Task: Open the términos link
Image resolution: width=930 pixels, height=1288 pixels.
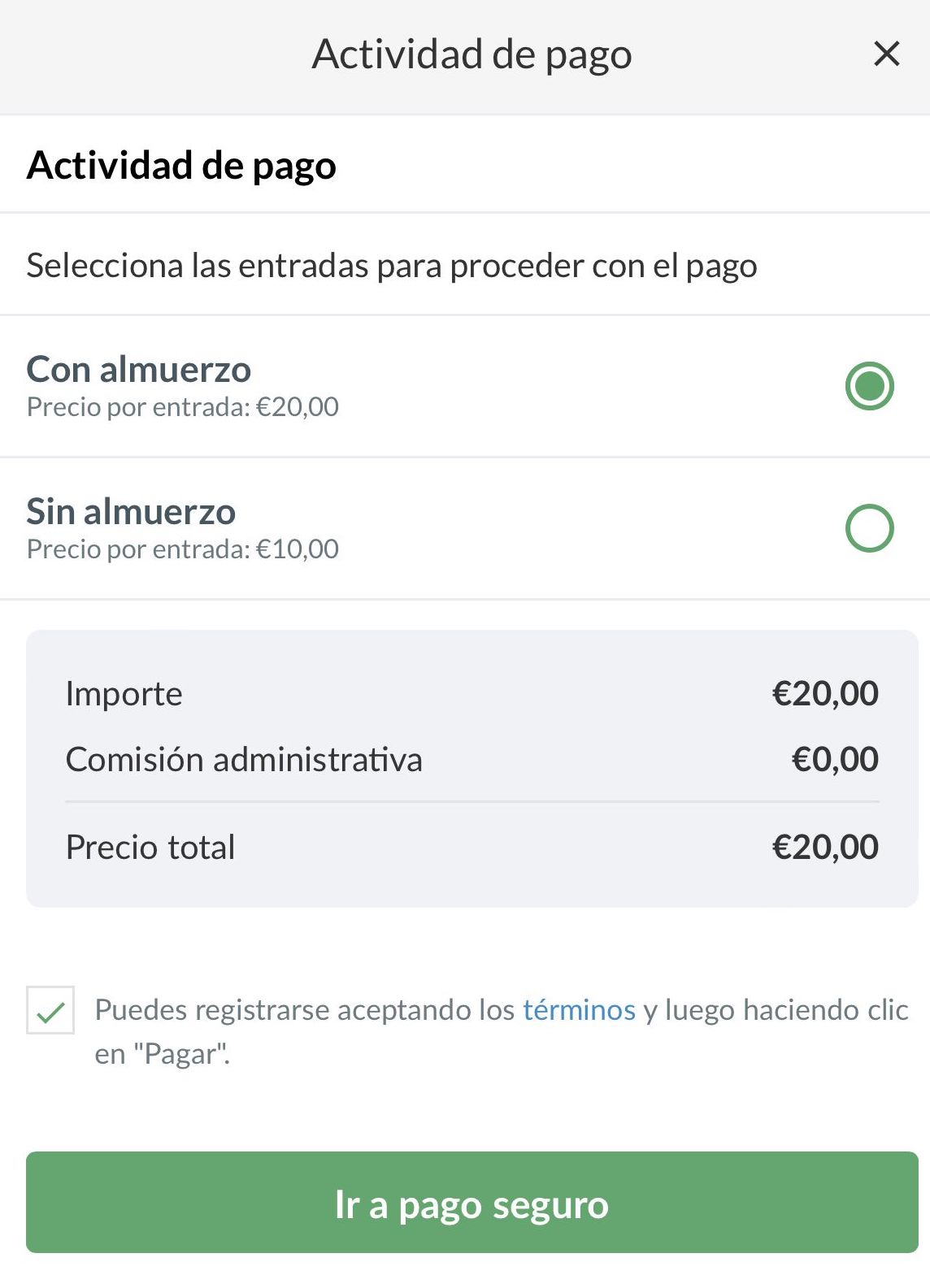Action: tap(579, 1010)
